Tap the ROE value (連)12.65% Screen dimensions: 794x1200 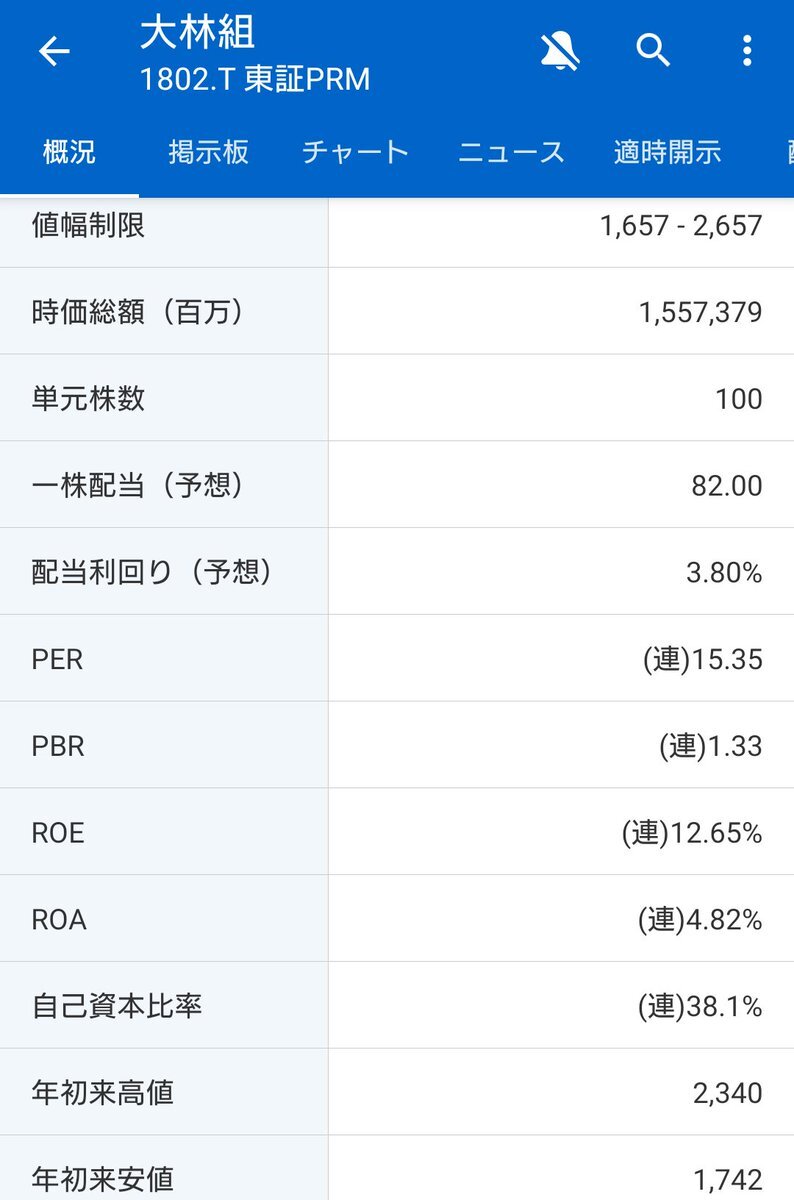692,833
